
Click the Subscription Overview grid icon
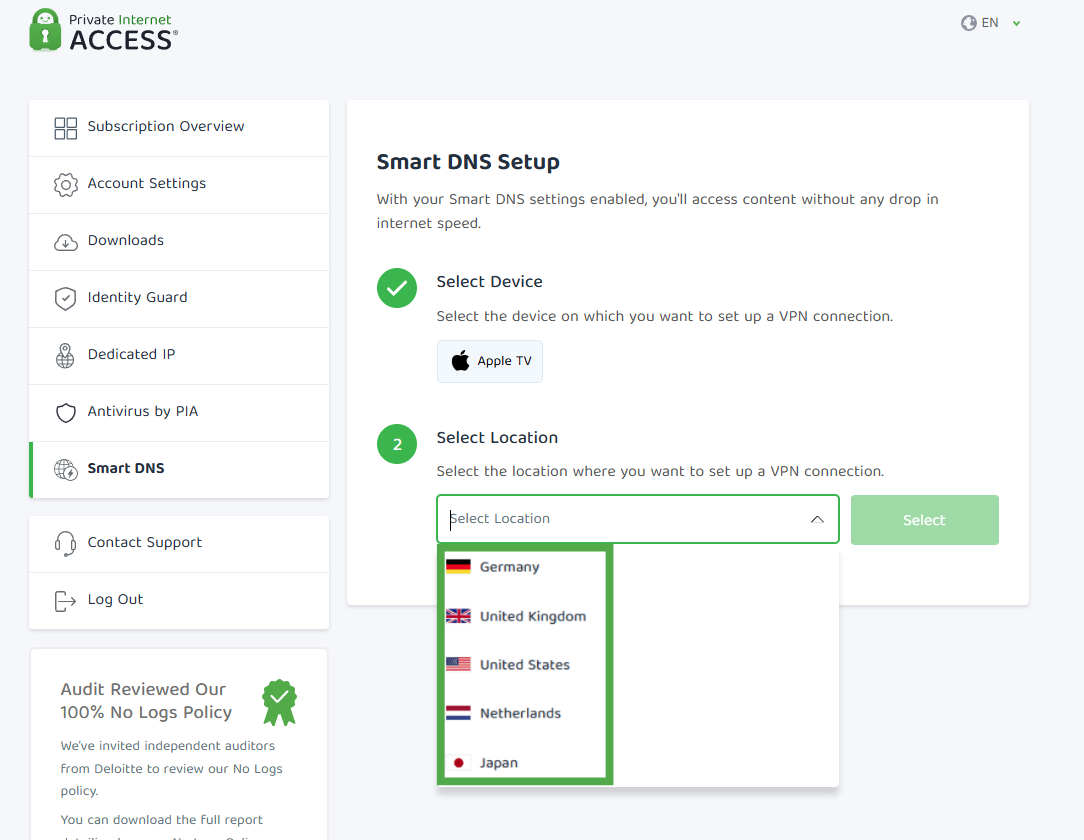tap(66, 128)
